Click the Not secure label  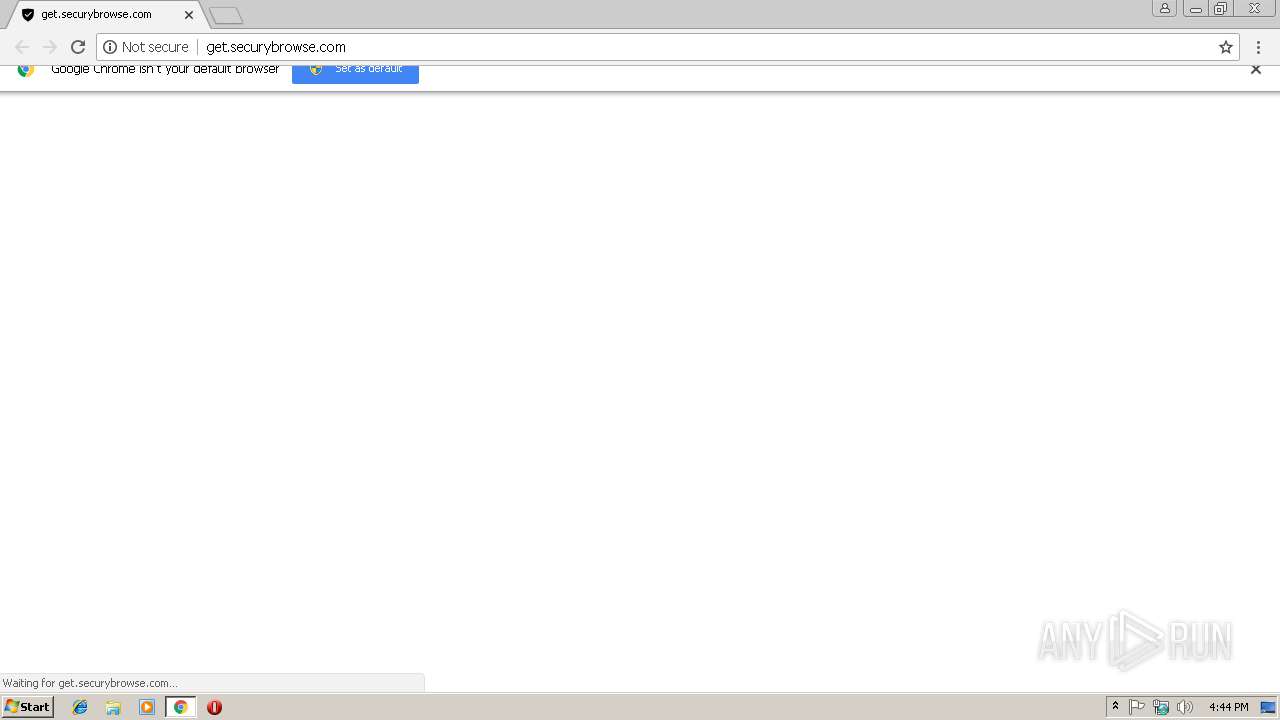pos(155,47)
